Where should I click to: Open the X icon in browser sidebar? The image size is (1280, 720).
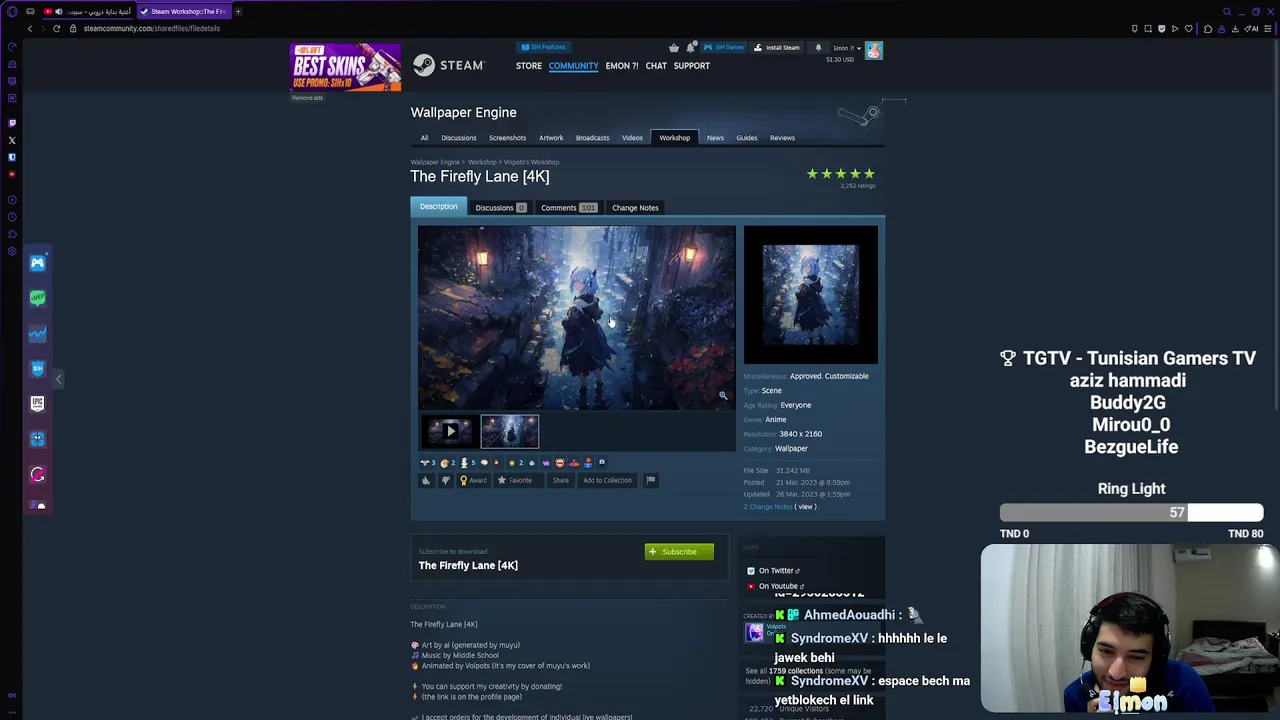[x=12, y=140]
